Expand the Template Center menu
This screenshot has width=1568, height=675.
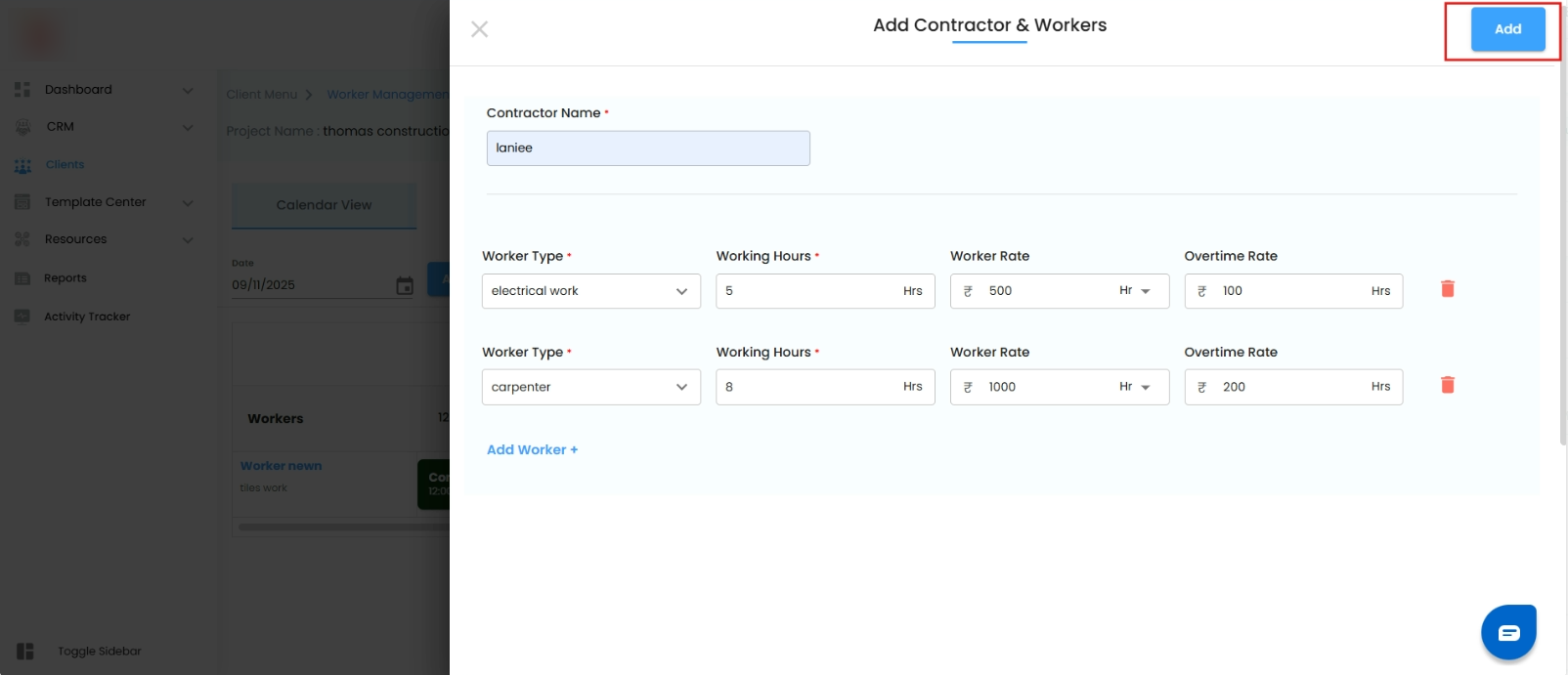click(x=188, y=202)
